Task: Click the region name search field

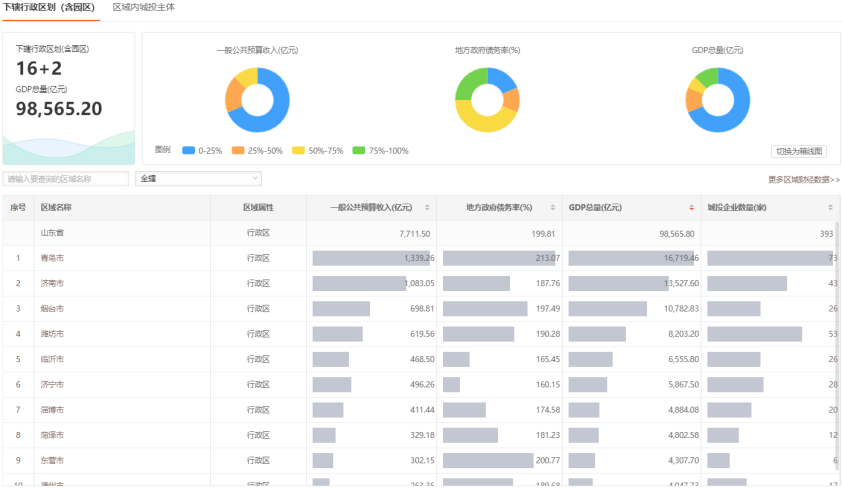Action: point(66,179)
